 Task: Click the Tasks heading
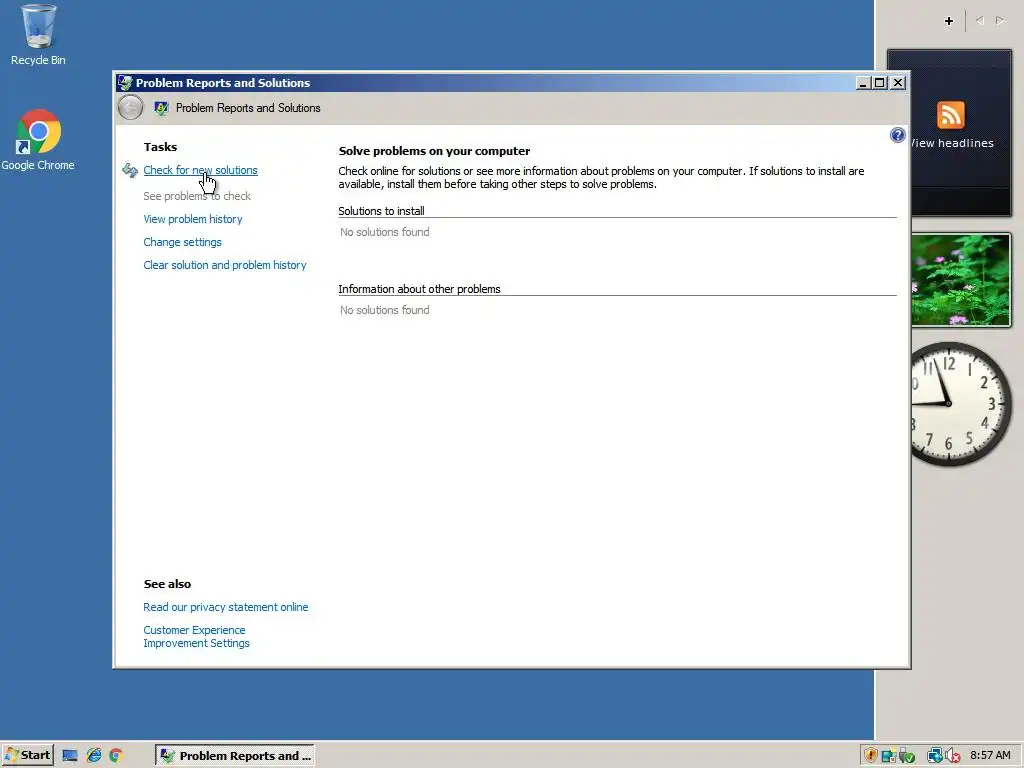tap(160, 147)
